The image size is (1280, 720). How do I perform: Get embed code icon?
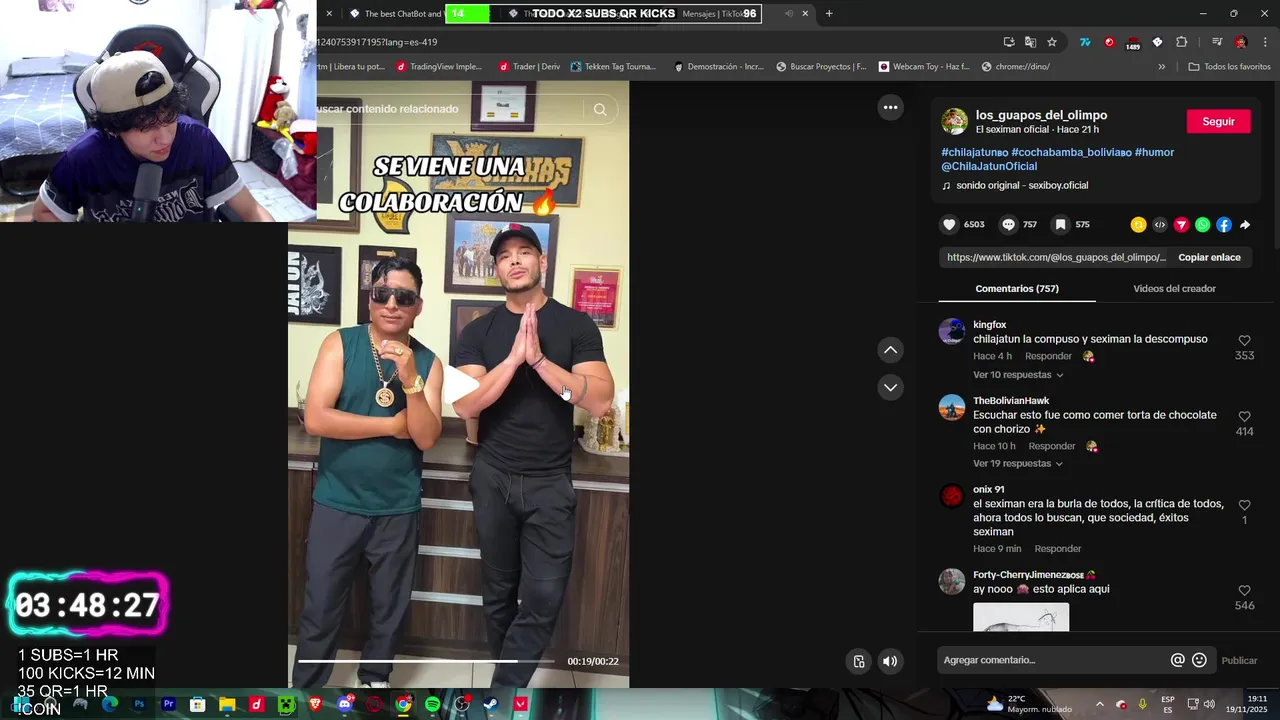point(1160,225)
